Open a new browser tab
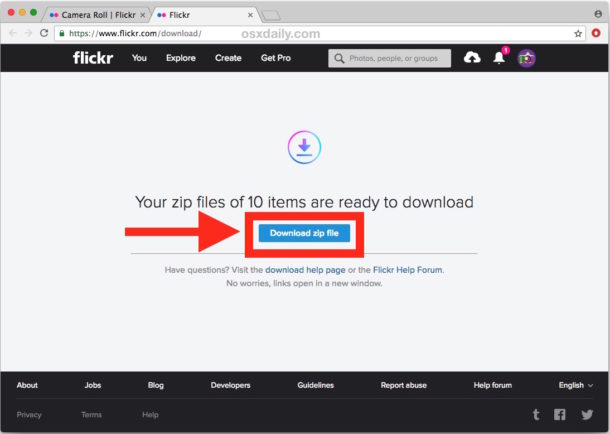The height and width of the screenshot is (434, 610). [270, 16]
